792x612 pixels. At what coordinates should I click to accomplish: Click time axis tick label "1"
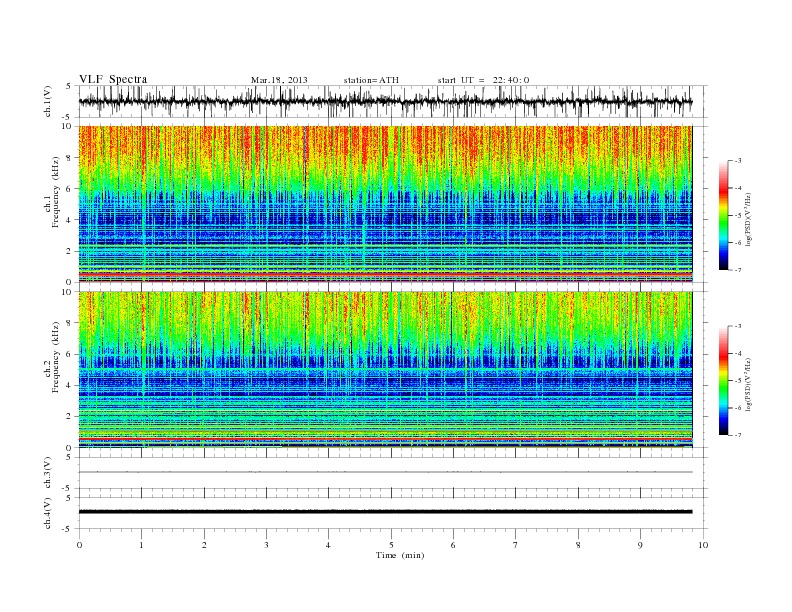[x=141, y=545]
